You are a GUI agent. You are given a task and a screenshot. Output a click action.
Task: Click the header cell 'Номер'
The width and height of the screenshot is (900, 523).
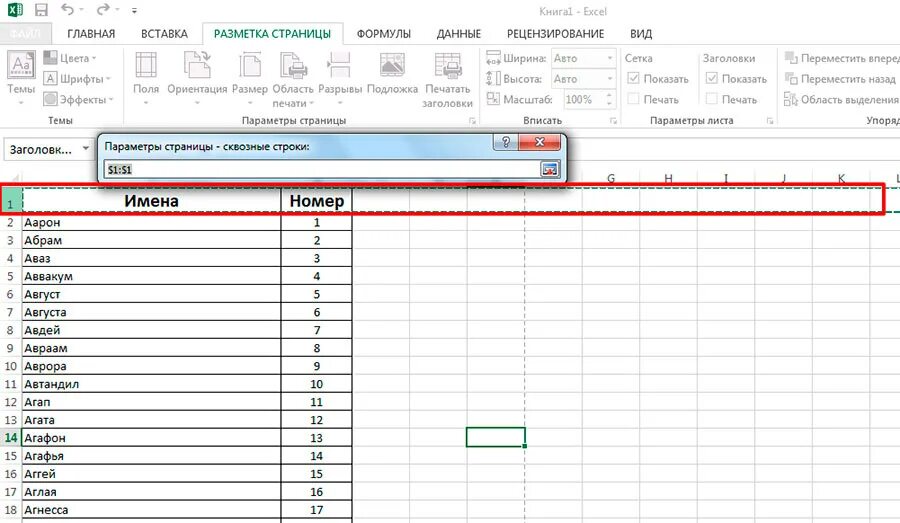(x=316, y=200)
